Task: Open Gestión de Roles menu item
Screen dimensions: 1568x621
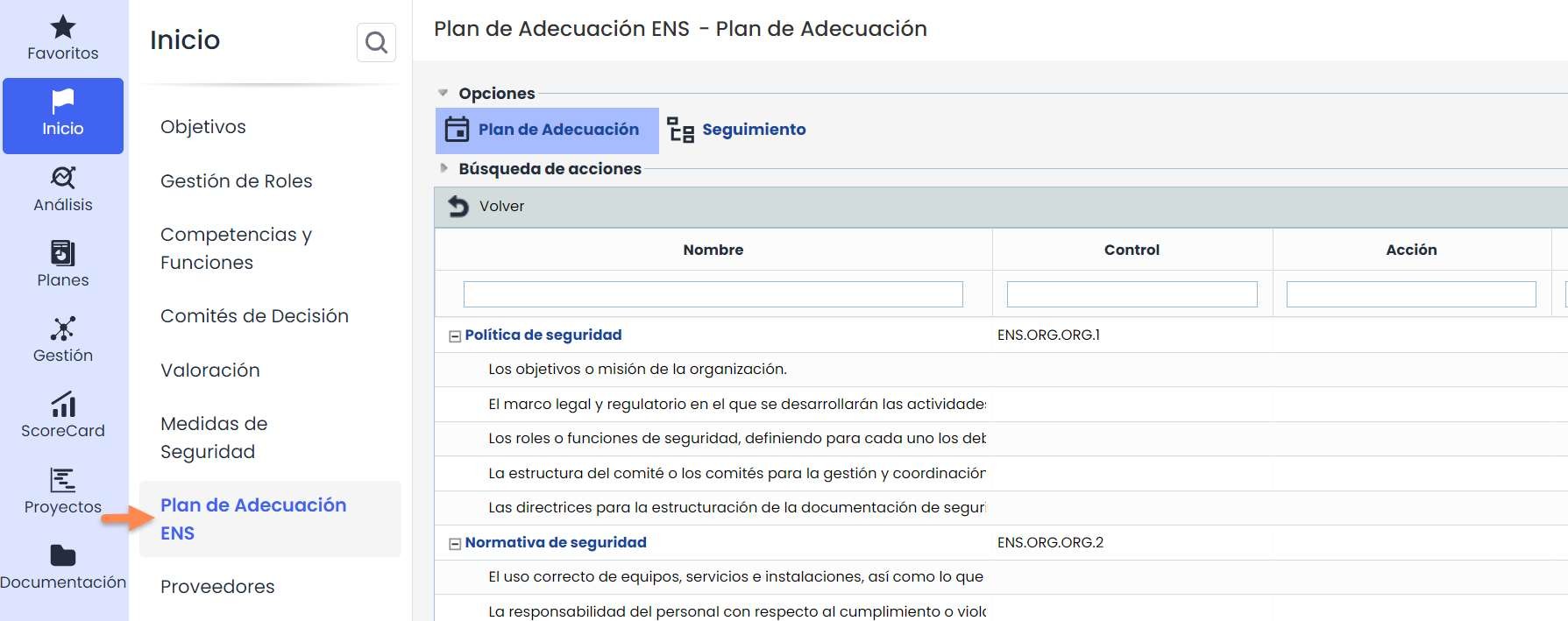Action: (x=236, y=181)
